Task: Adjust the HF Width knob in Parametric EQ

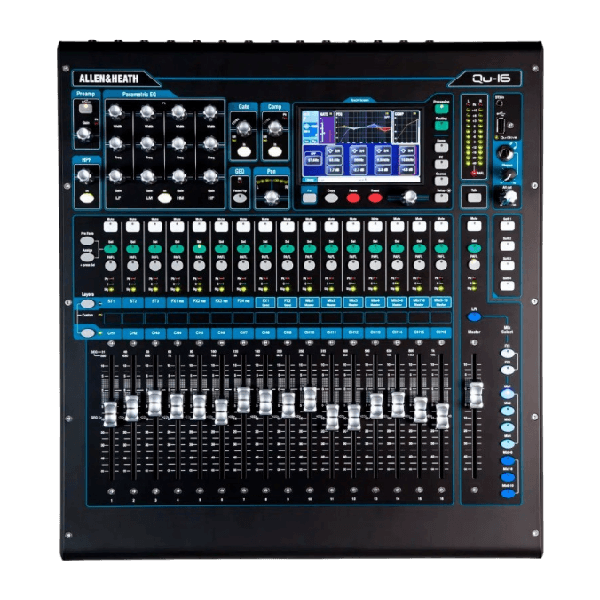Action: click(x=210, y=112)
